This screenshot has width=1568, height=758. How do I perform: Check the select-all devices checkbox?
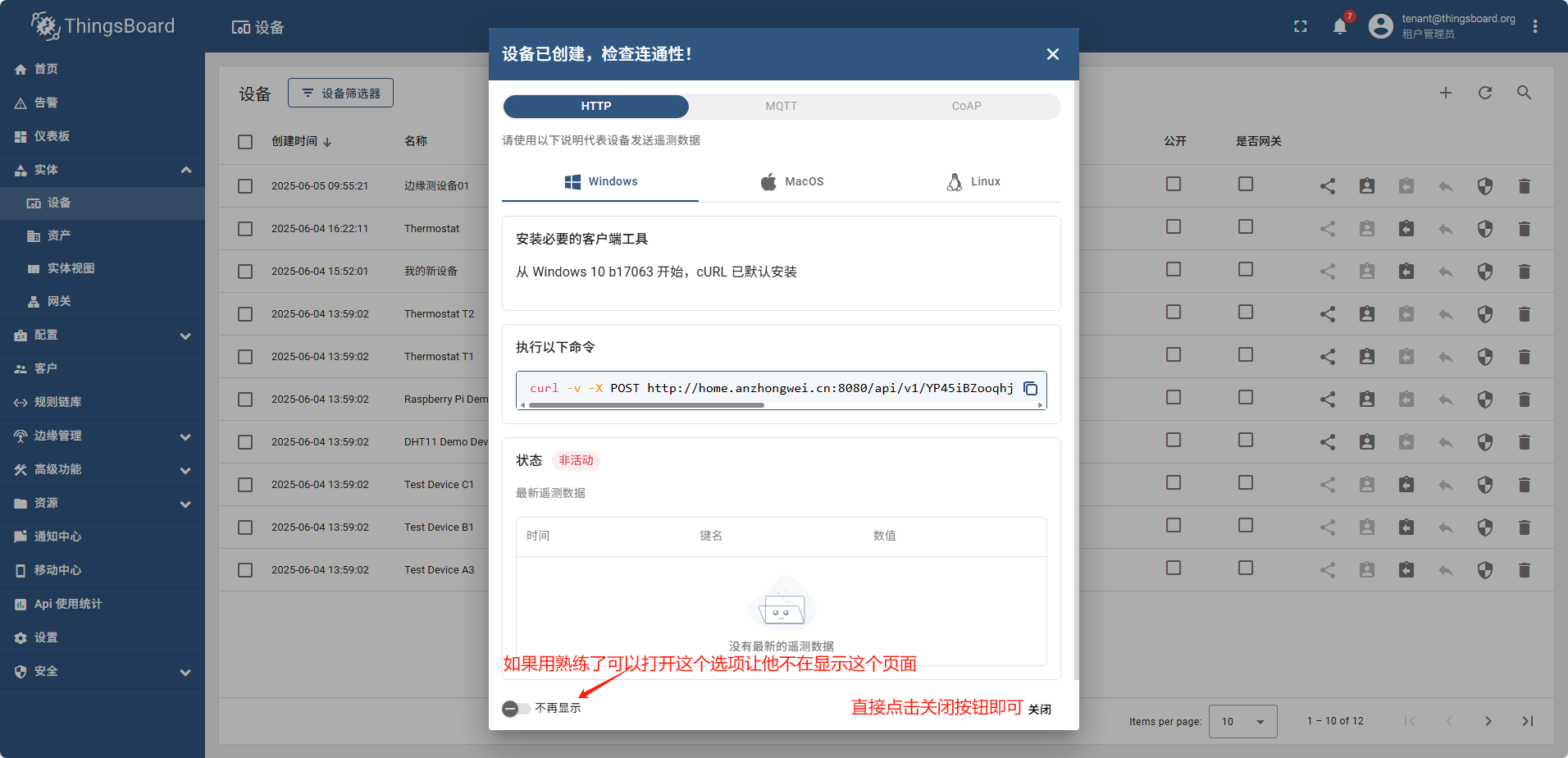click(x=245, y=142)
